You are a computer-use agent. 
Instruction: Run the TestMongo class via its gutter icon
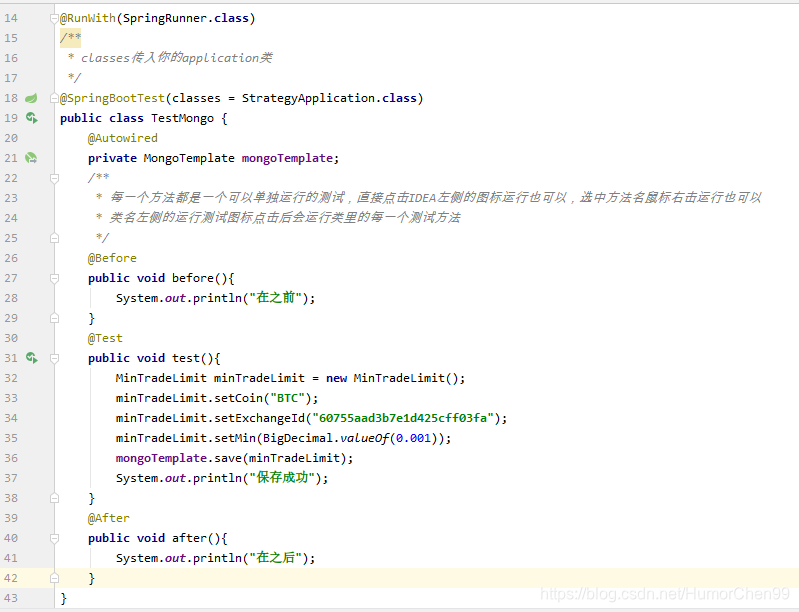(32, 118)
